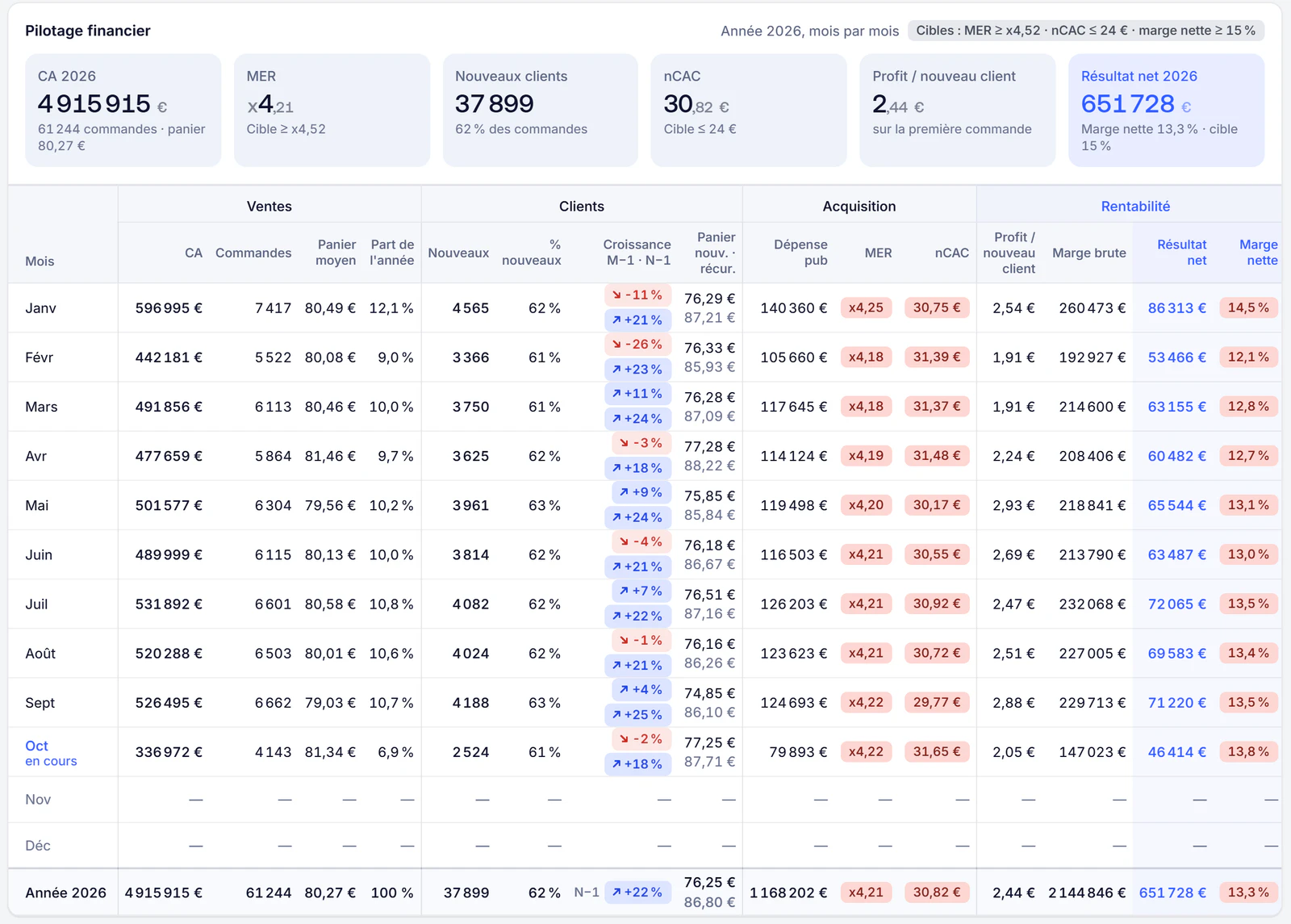Sort by Résultat net column header
The width and height of the screenshot is (1291, 924).
click(x=1181, y=253)
